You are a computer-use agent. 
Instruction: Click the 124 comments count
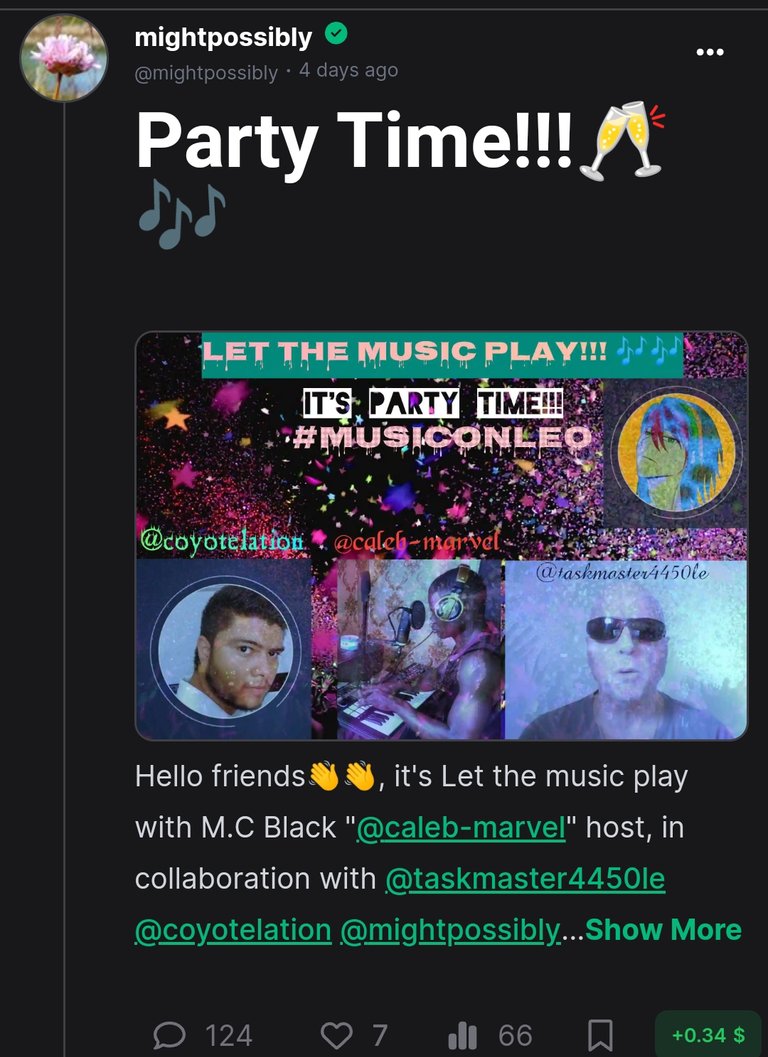[x=229, y=1035]
